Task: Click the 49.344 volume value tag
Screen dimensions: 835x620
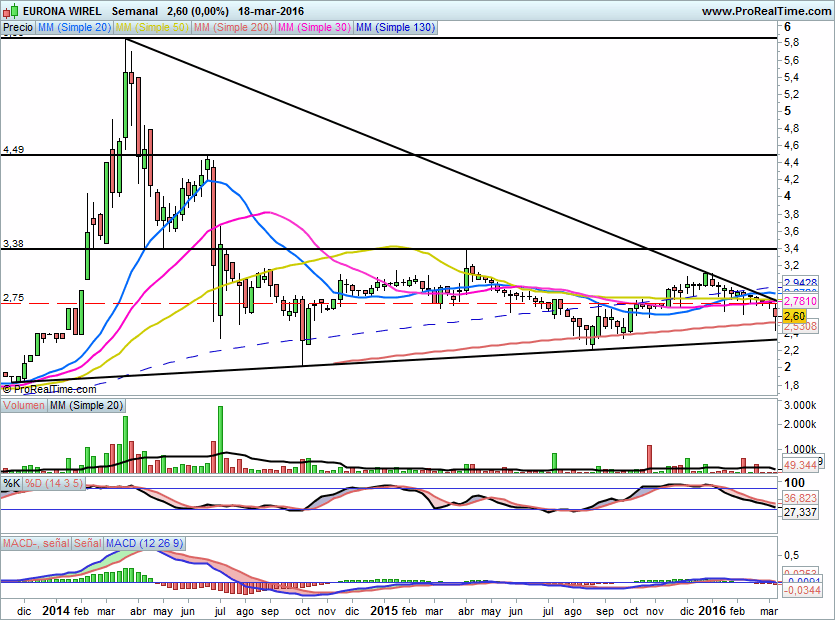Action: click(x=800, y=465)
